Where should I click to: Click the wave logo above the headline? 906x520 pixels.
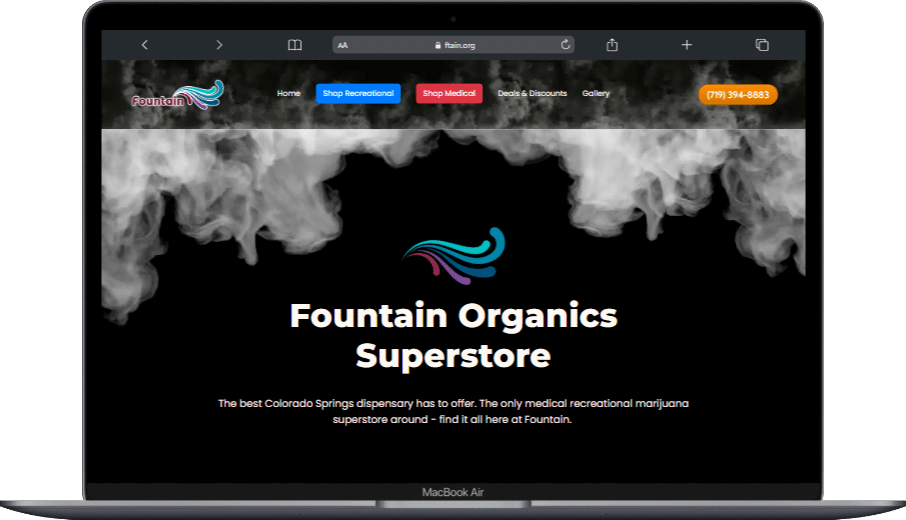tap(454, 255)
